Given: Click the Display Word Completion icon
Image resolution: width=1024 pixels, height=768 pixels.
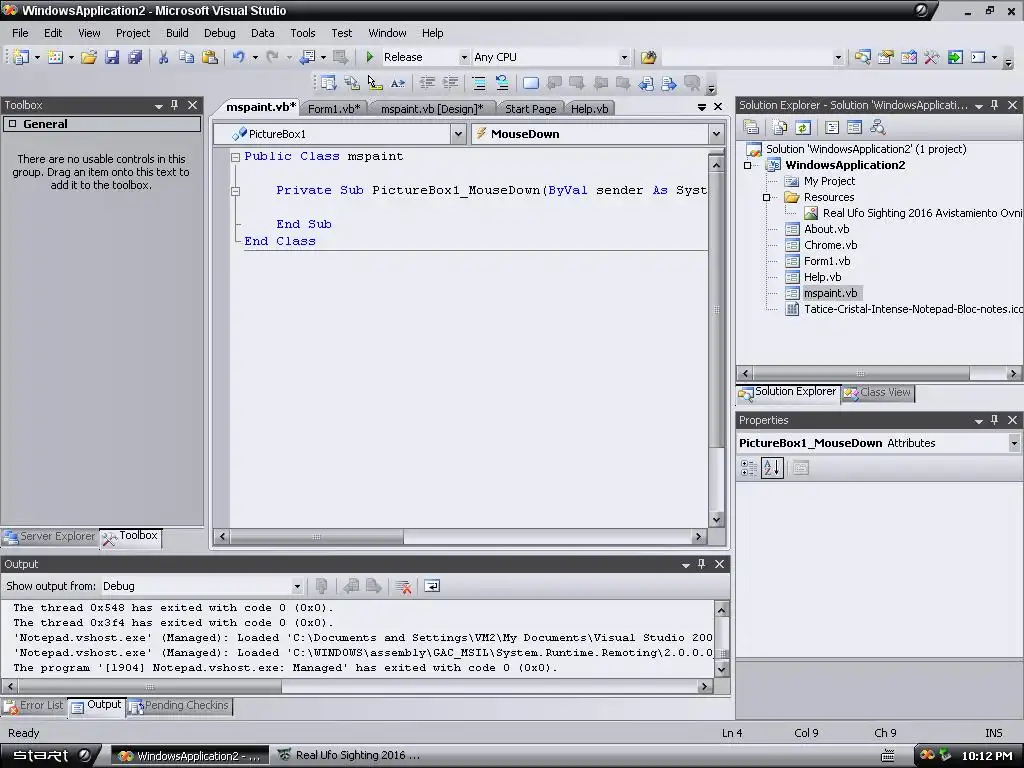Looking at the screenshot, I should click(398, 83).
